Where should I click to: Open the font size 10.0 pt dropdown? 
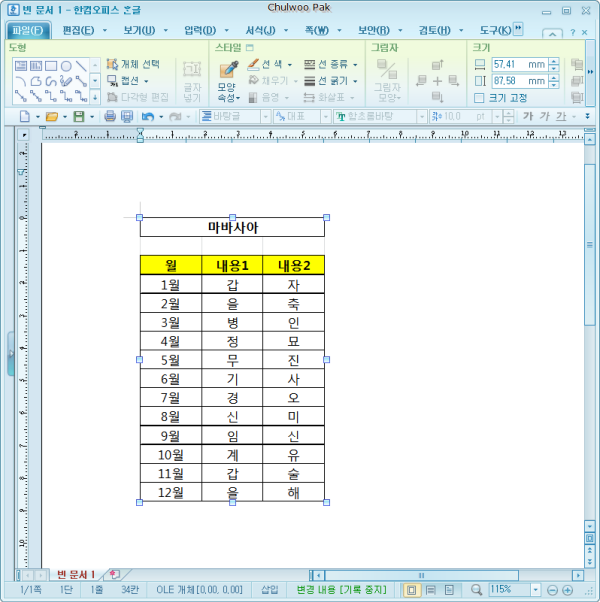click(x=497, y=116)
